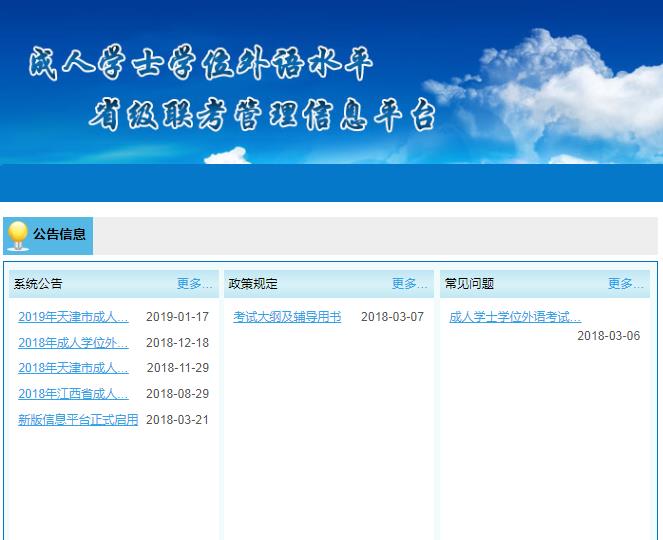Show 更多 in the 常见问题 panel
Viewport: 663px width, 540px height.
pyautogui.click(x=625, y=284)
